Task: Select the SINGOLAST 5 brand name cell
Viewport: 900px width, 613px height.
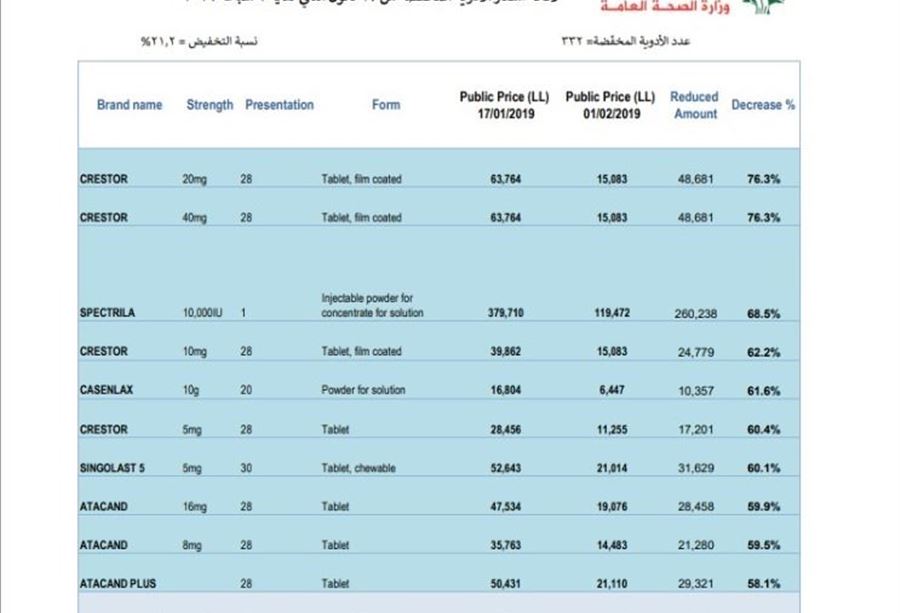Action: [112, 468]
